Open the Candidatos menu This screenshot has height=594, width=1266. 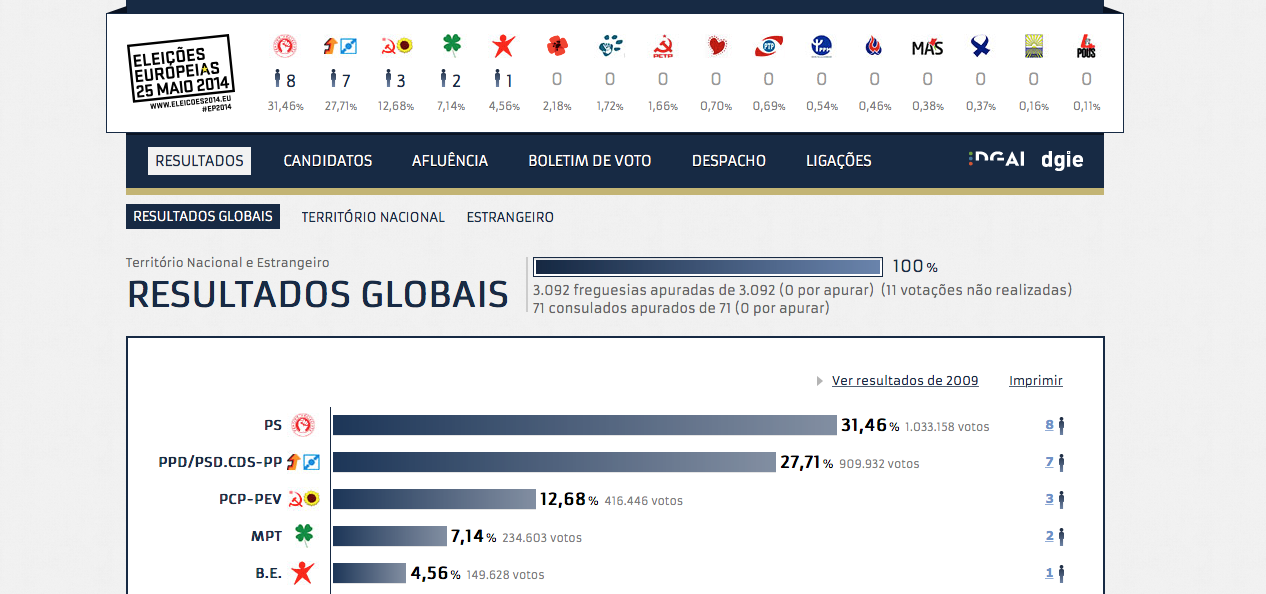click(x=327, y=161)
